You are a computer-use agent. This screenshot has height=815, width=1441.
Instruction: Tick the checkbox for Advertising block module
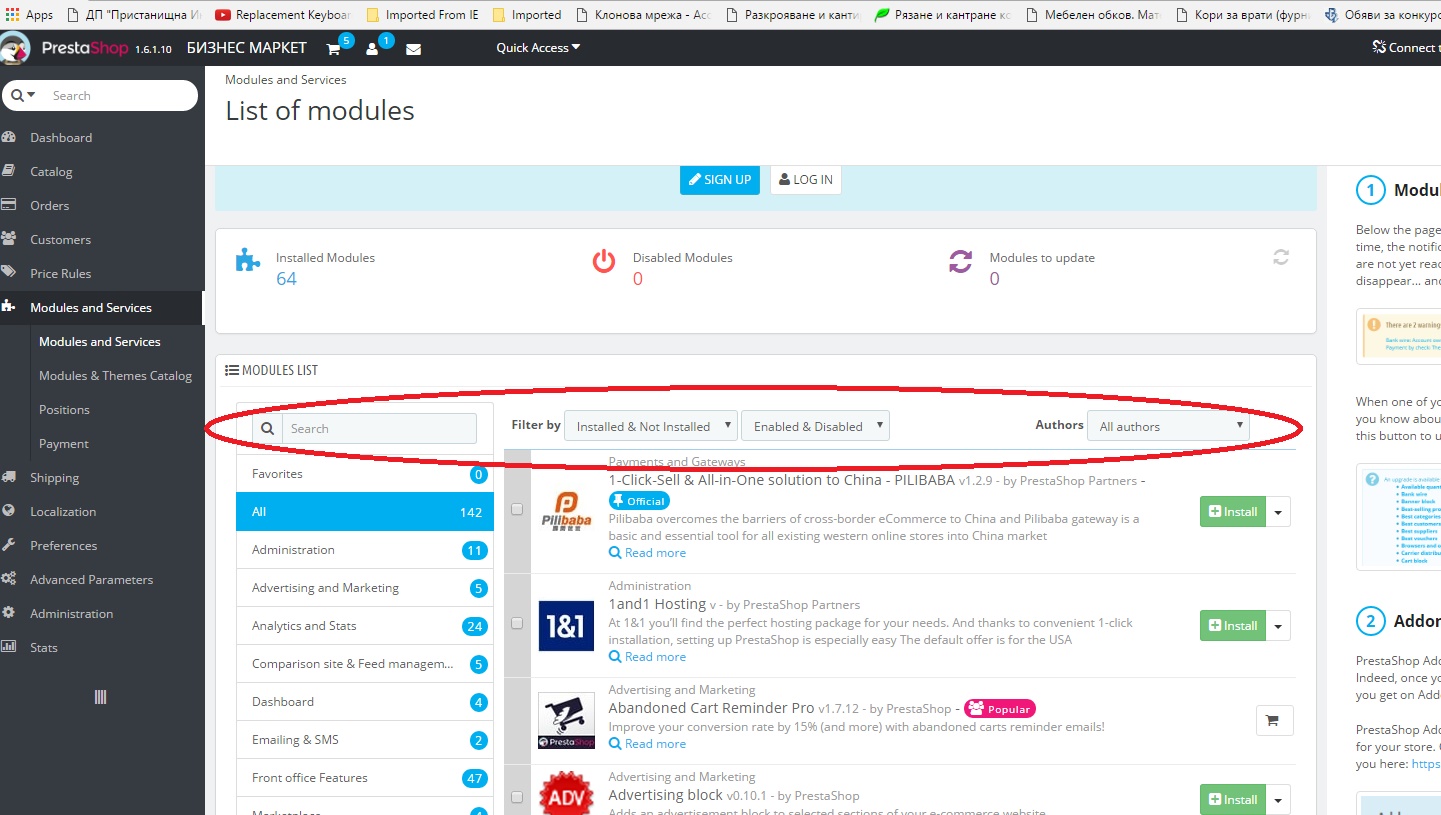tap(517, 797)
